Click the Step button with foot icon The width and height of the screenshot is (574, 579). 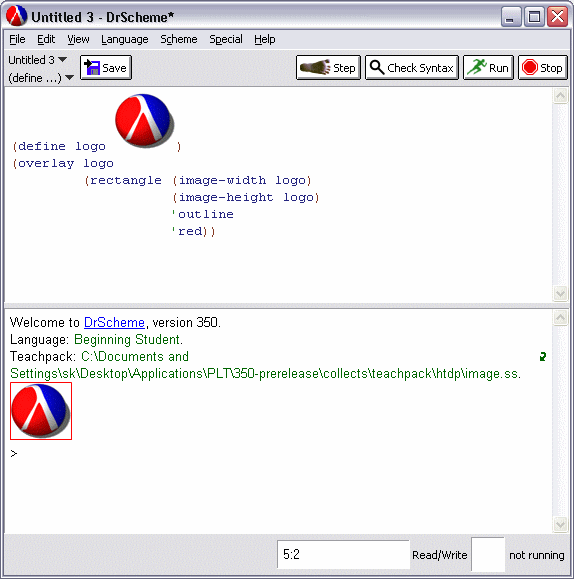[x=328, y=68]
